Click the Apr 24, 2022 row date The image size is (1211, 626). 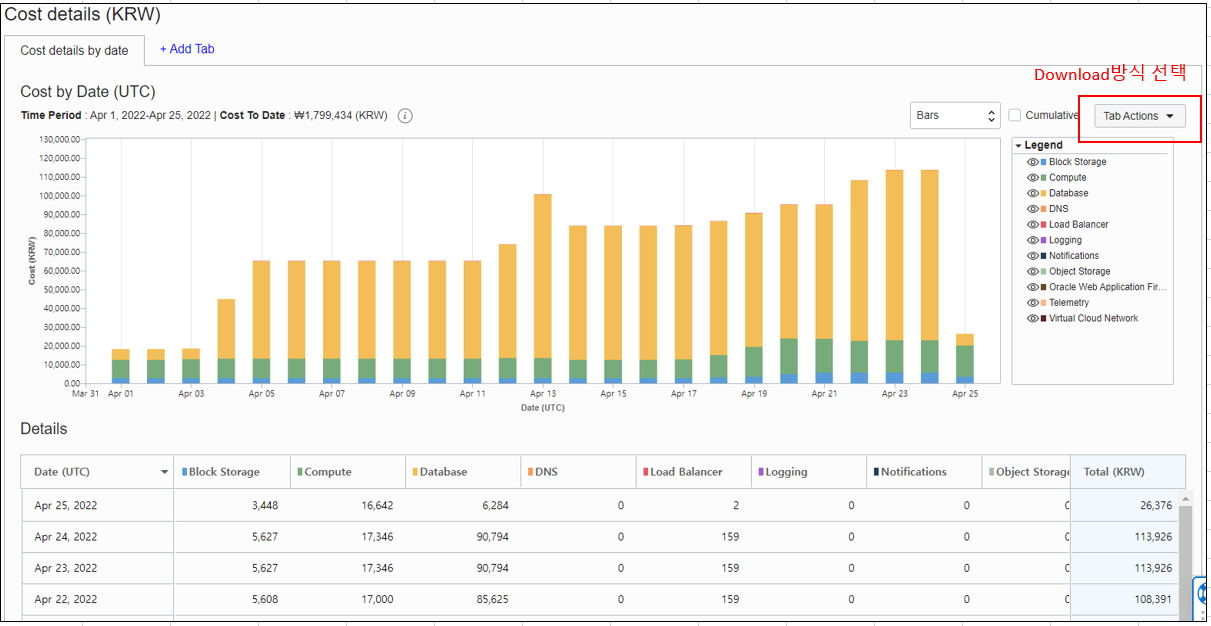point(66,537)
